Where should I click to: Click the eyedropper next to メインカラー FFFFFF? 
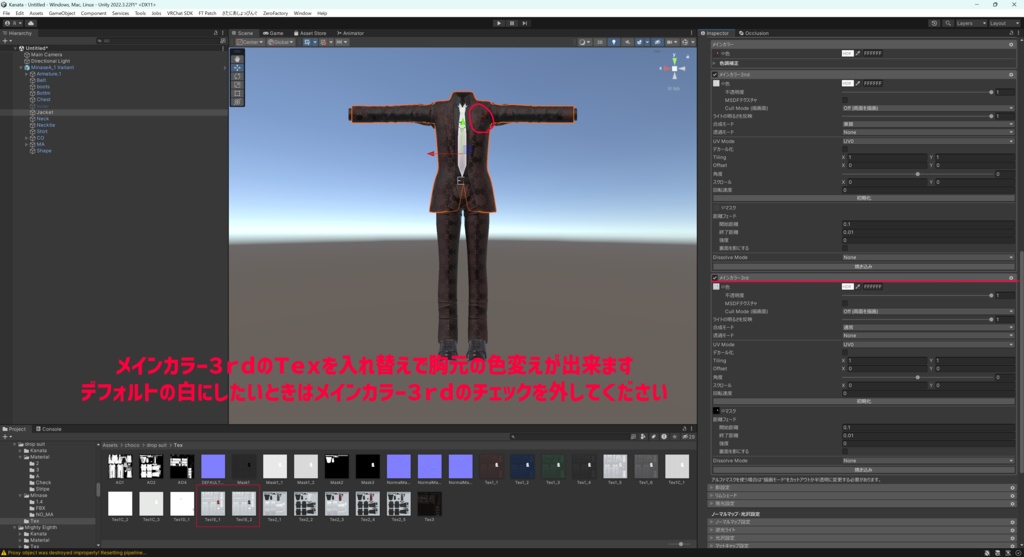point(858,53)
